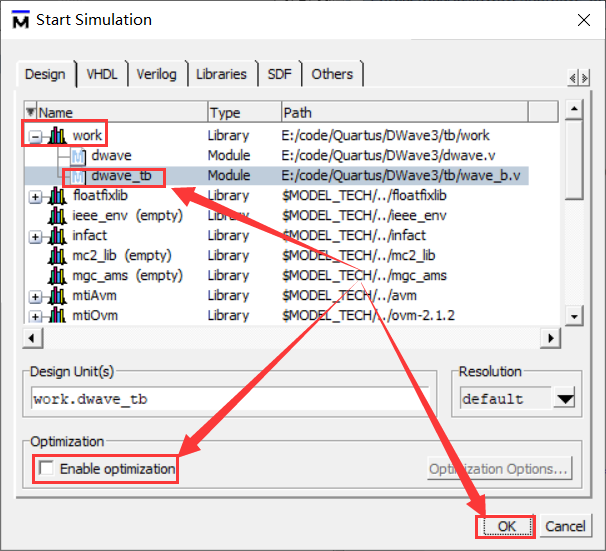Click the mtiAvm library icon

pyautogui.click(x=57, y=296)
